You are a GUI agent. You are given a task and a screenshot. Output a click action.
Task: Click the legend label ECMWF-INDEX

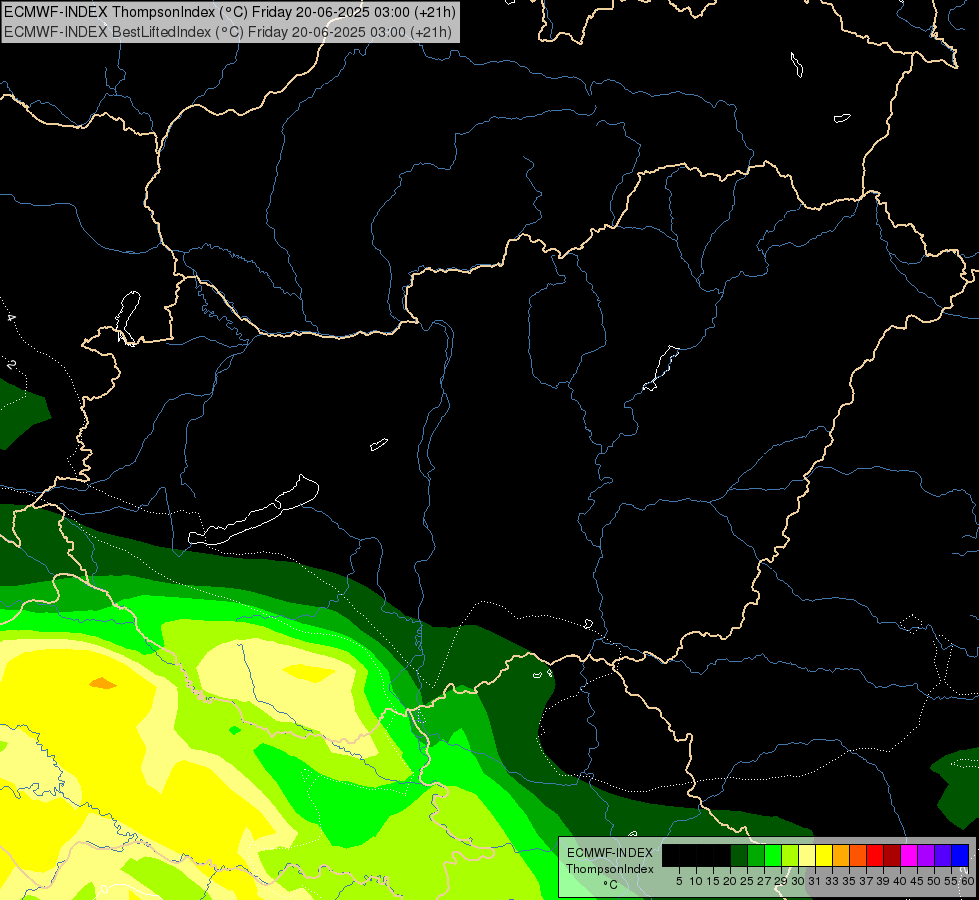[610, 853]
